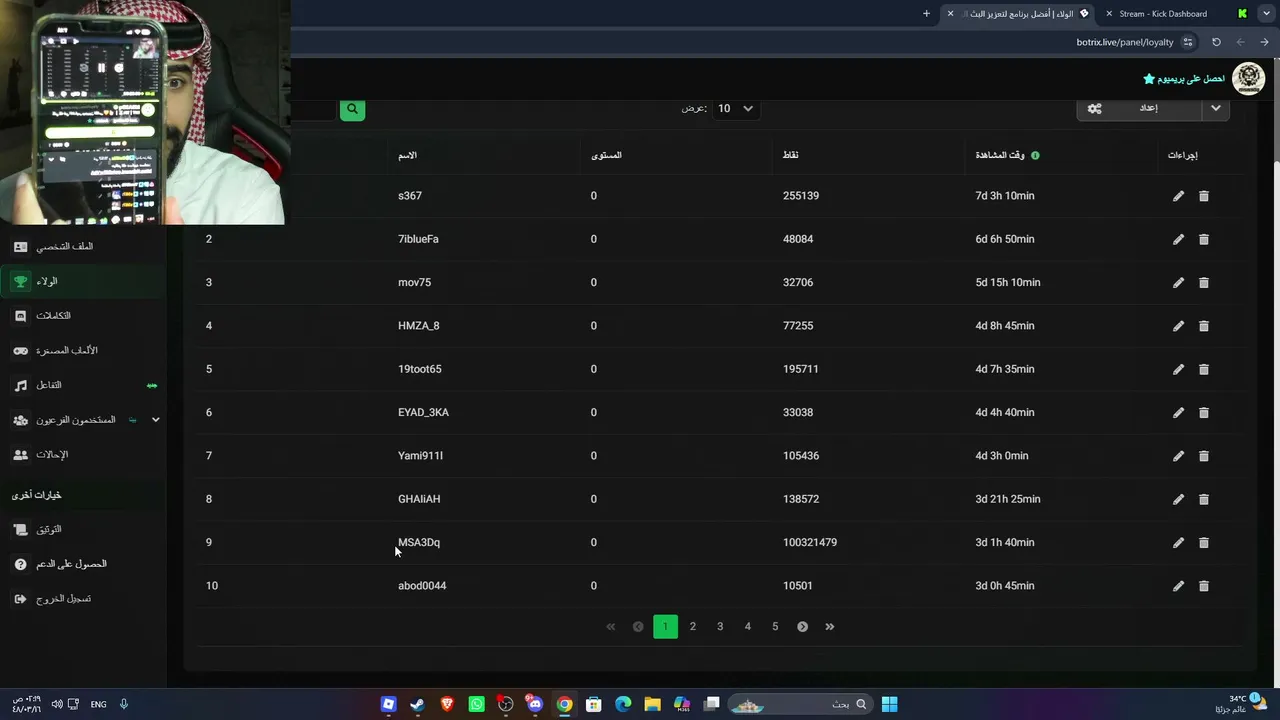1280x720 pixels.
Task: Delete the Yami911l entry
Action: [1204, 456]
